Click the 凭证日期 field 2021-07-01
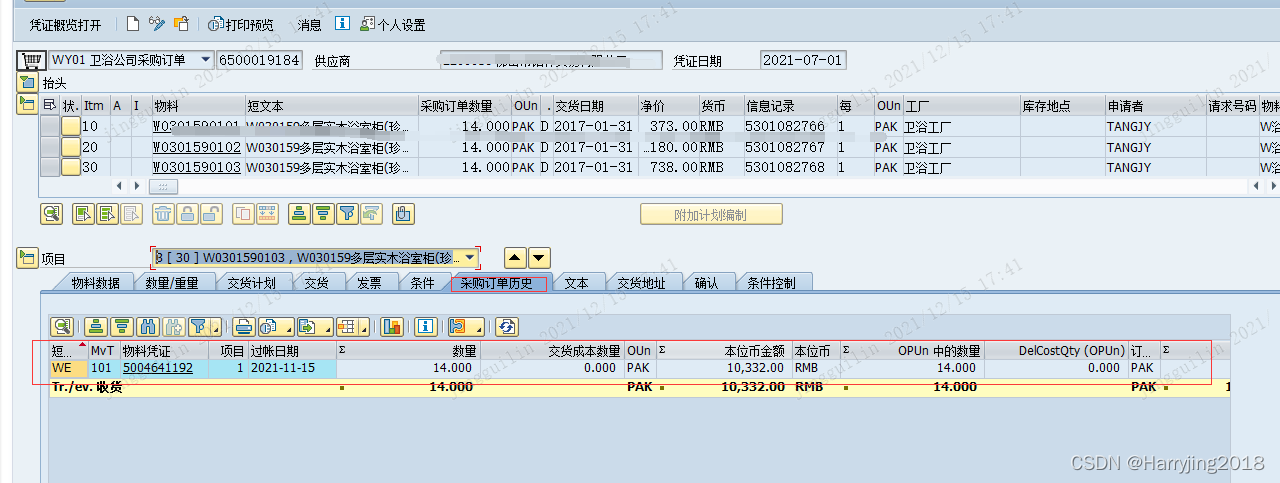The image size is (1280, 483). pyautogui.click(x=803, y=60)
